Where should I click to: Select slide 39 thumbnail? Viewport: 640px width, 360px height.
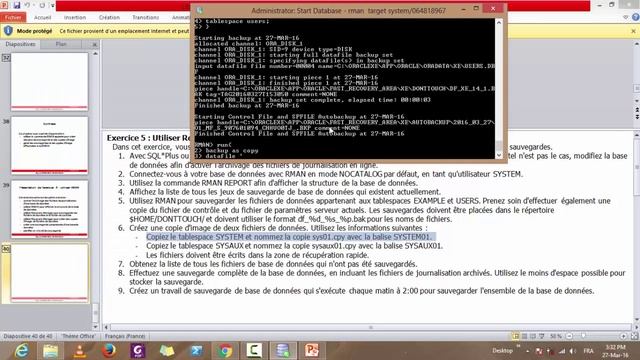pos(49,209)
